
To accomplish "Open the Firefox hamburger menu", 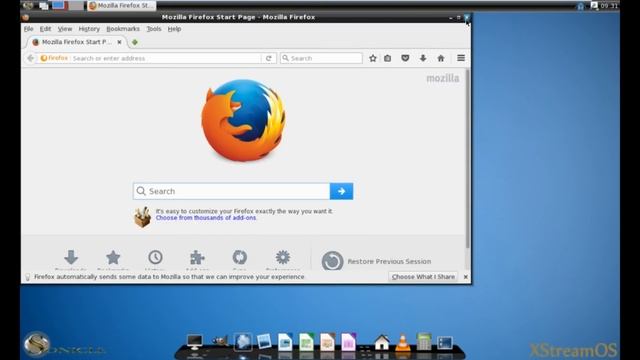I will [x=461, y=58].
